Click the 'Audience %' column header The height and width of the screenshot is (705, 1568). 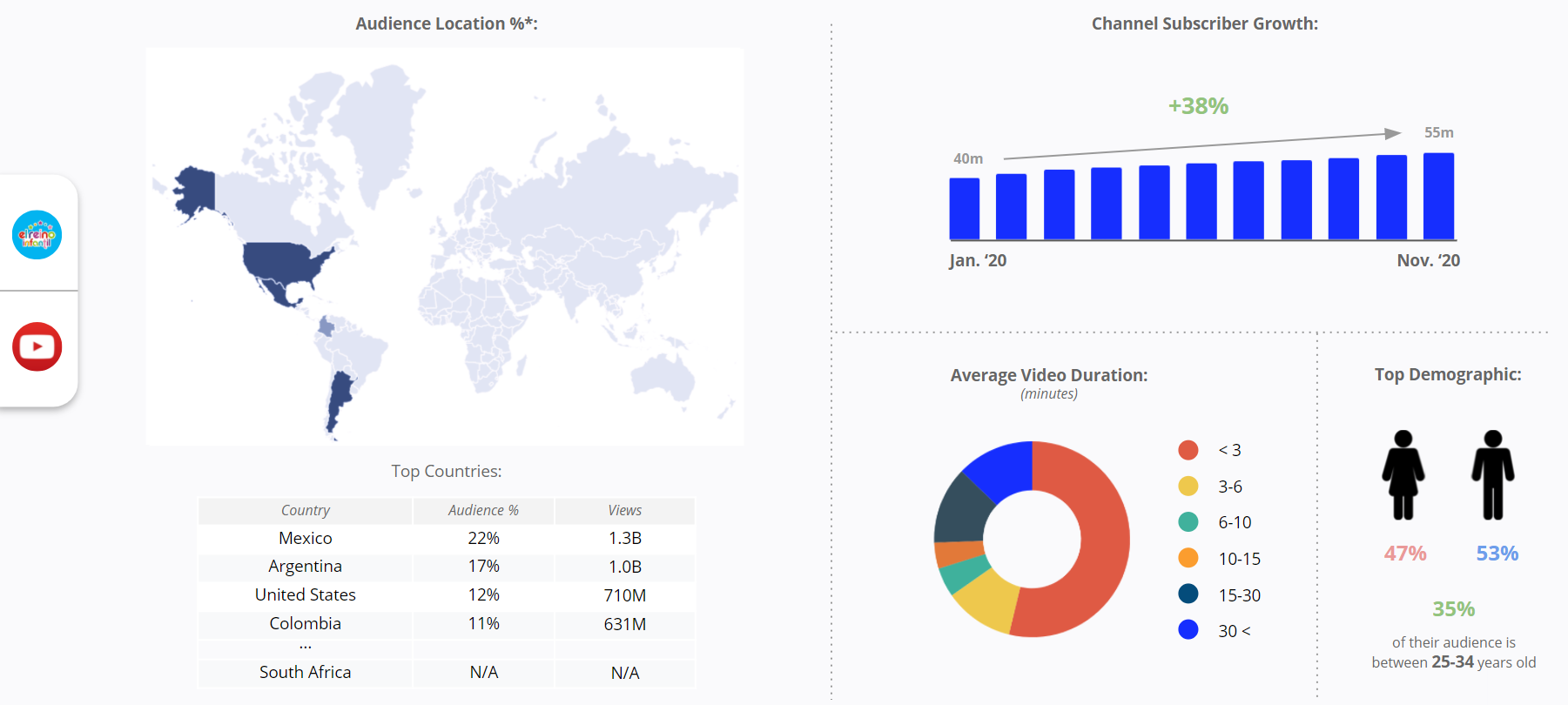(x=483, y=511)
